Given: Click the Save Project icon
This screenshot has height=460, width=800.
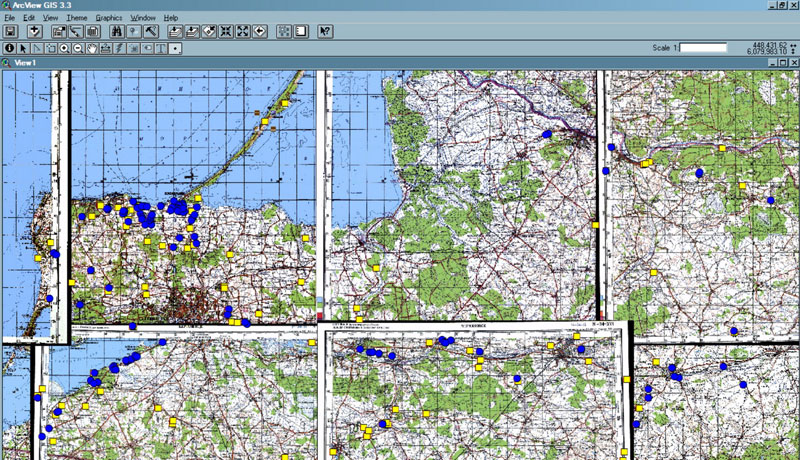Looking at the screenshot, I should [x=10, y=32].
